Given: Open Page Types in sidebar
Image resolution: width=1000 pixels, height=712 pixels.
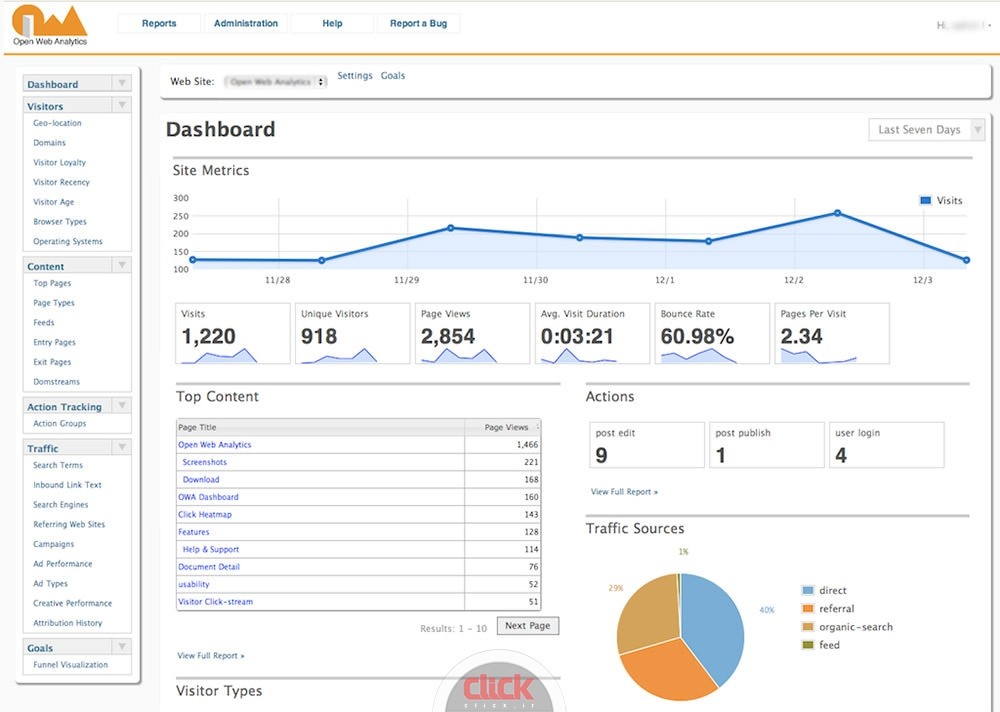Looking at the screenshot, I should point(54,303).
